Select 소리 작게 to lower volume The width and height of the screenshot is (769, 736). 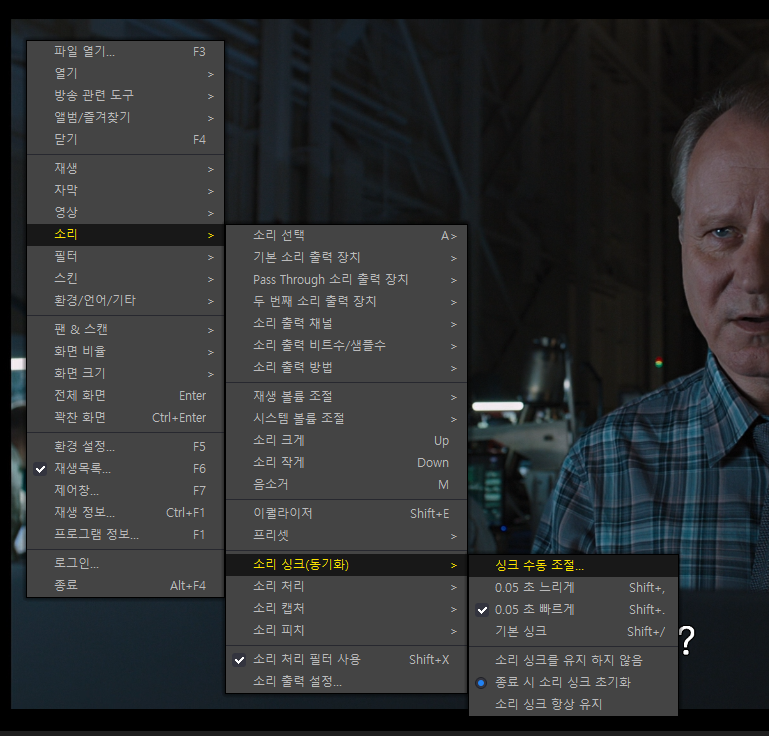coord(346,462)
